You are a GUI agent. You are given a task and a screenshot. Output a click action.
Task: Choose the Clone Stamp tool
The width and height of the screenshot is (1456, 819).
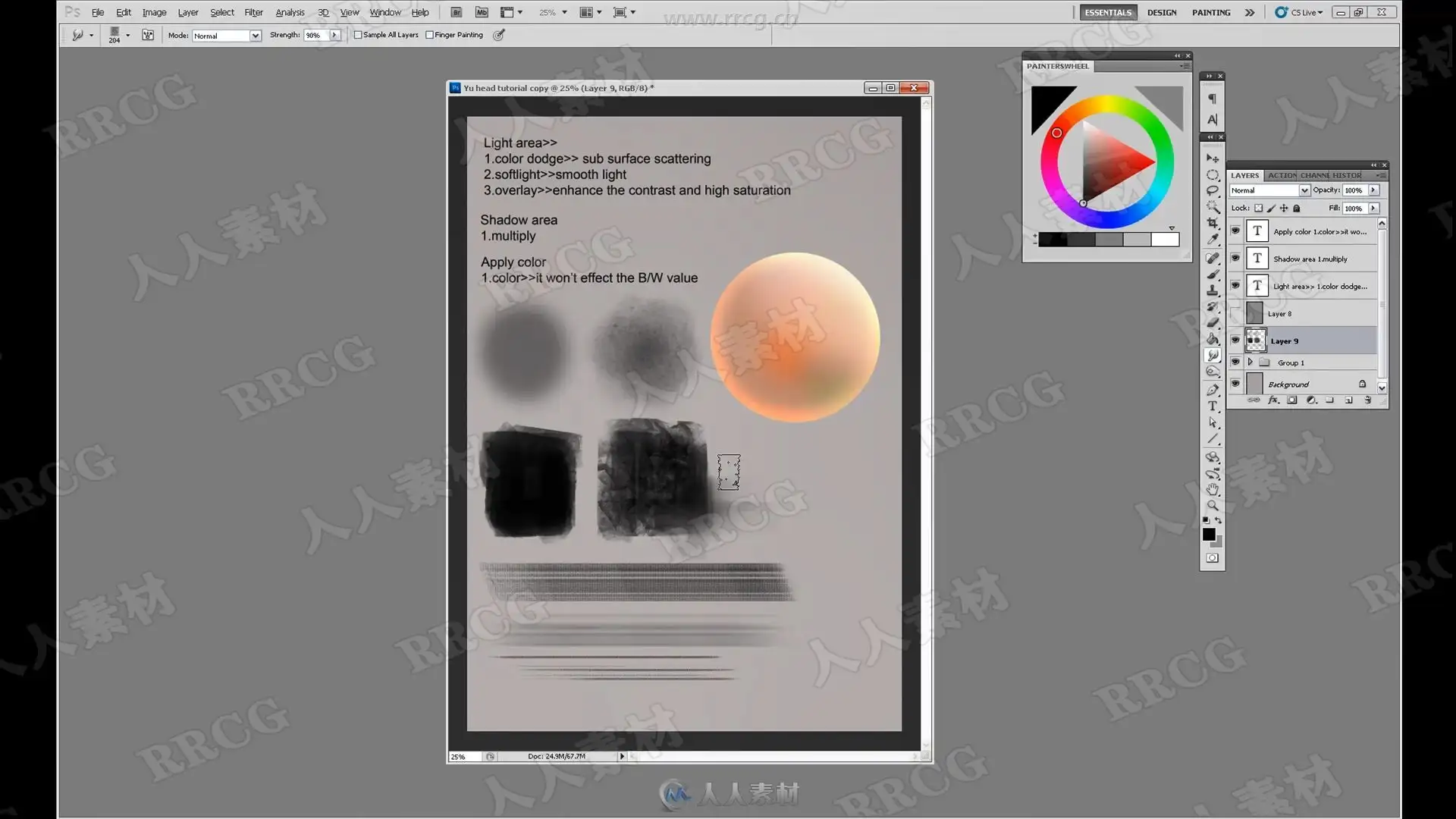point(1213,290)
